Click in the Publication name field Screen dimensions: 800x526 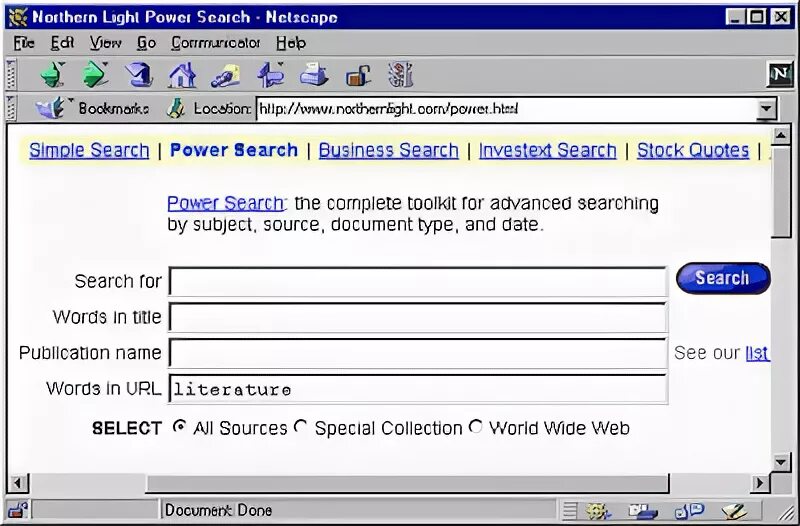(x=417, y=353)
